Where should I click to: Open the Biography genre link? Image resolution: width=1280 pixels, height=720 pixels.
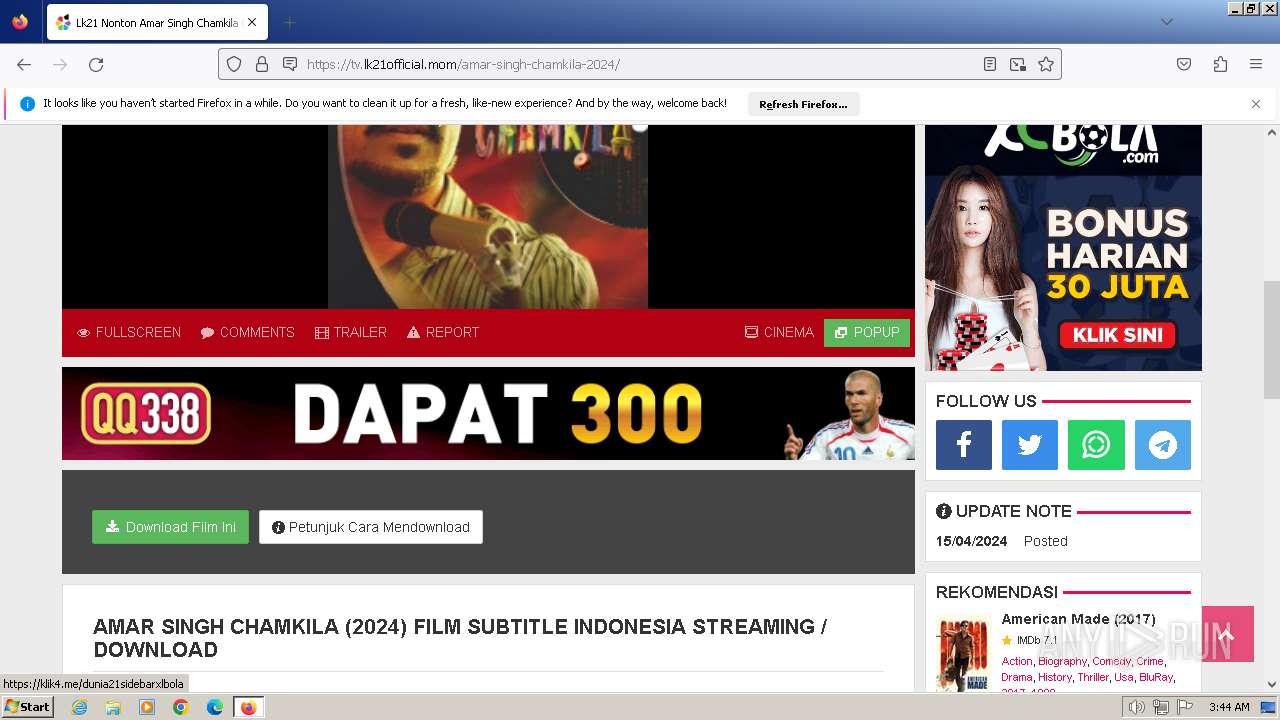[1062, 661]
